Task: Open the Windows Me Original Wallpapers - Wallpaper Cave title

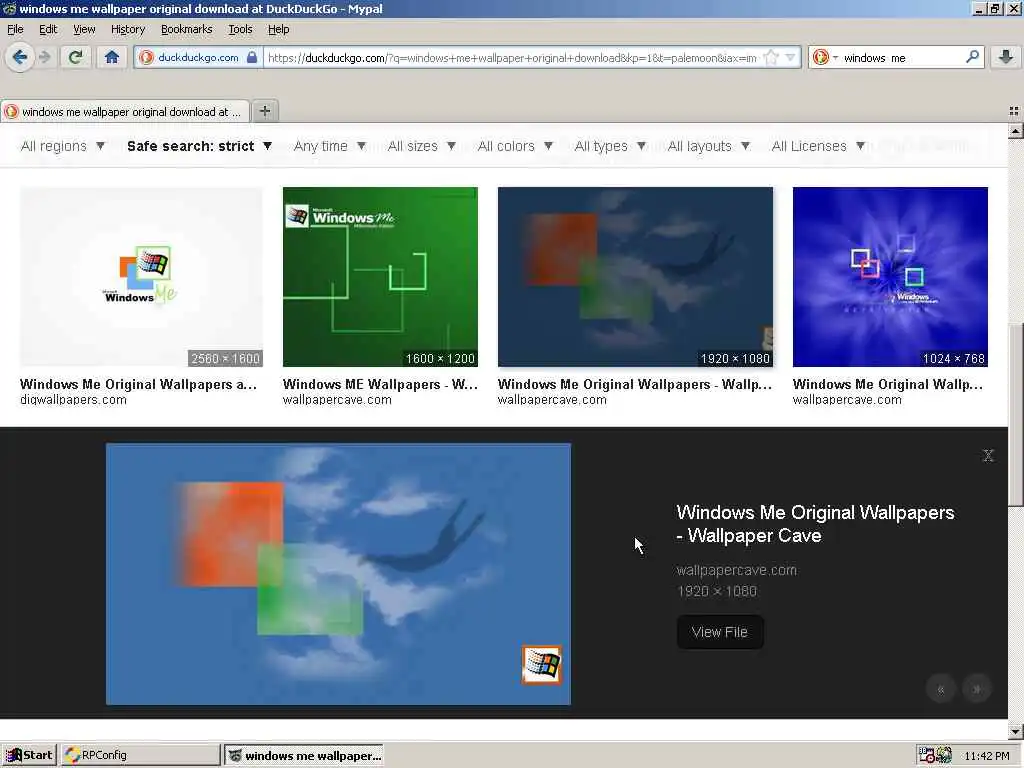Action: pyautogui.click(x=815, y=524)
